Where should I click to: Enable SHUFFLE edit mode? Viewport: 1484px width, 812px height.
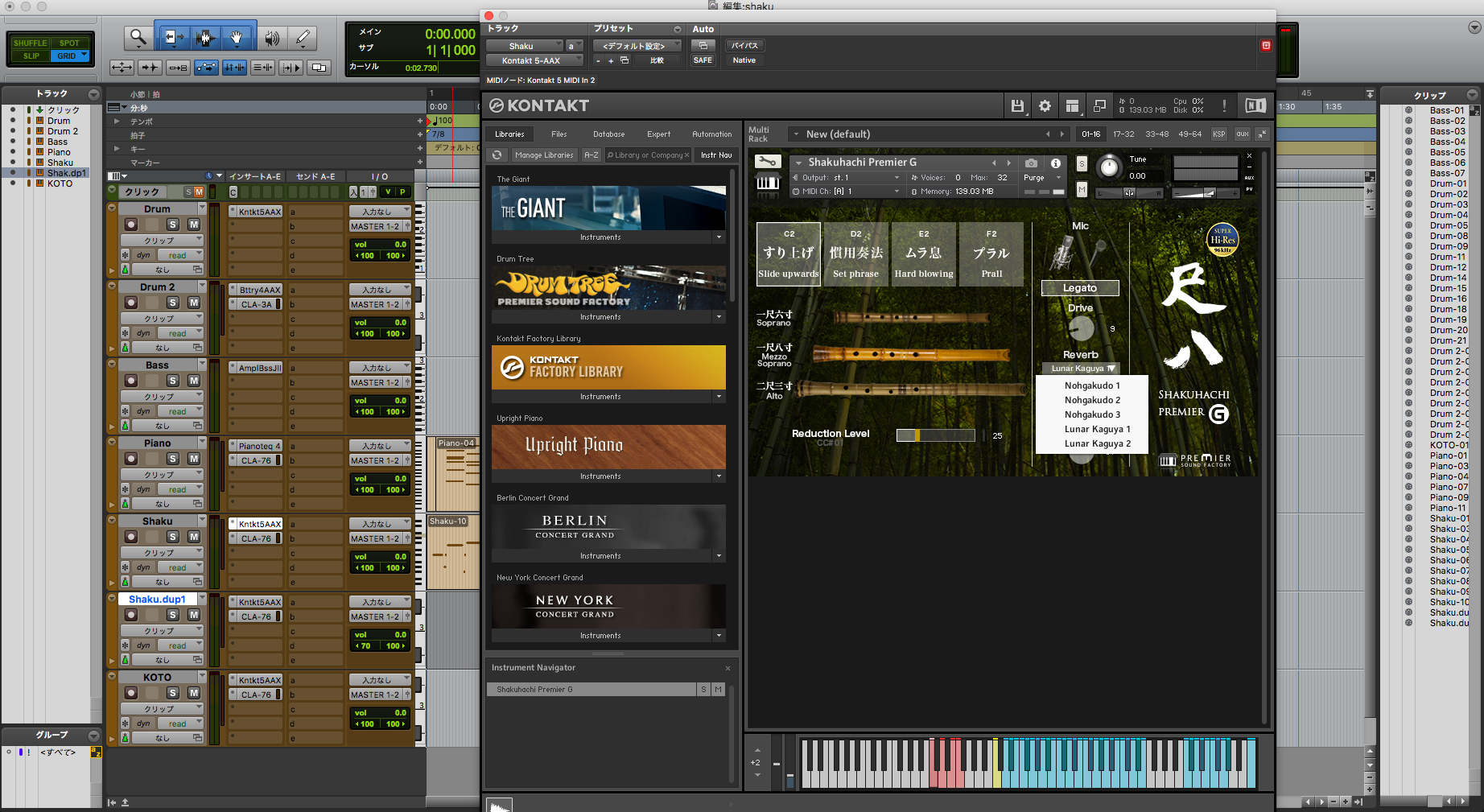[30, 43]
